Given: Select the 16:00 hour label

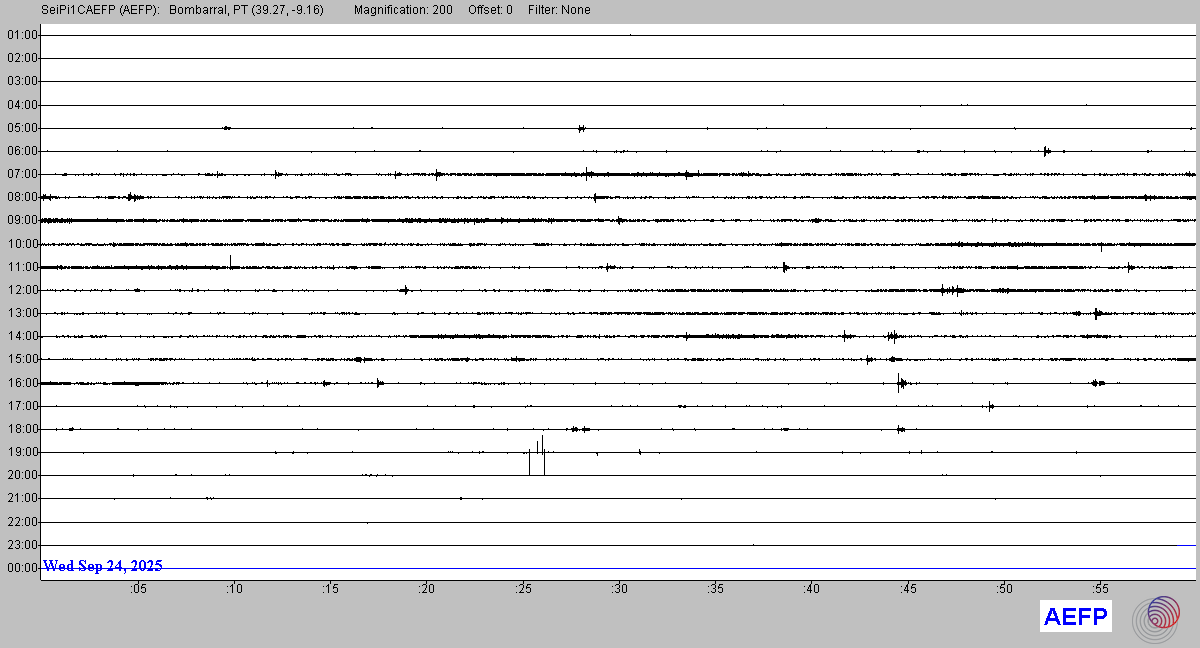Looking at the screenshot, I should 22,383.
